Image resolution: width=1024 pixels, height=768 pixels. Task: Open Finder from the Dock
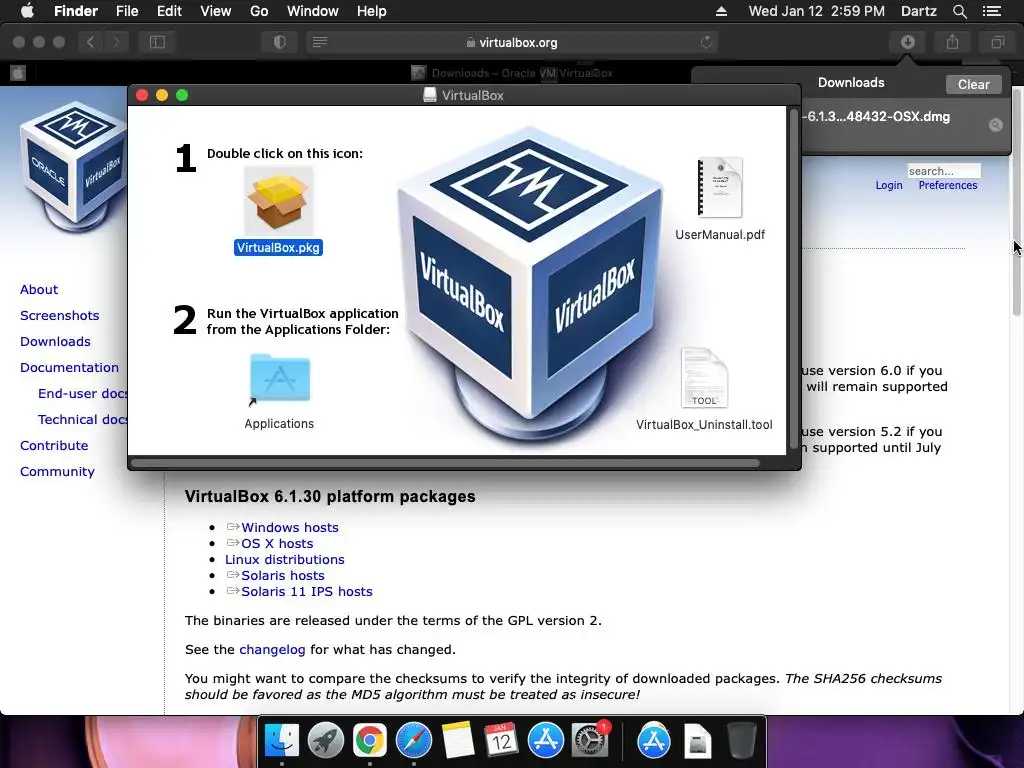[x=281, y=741]
